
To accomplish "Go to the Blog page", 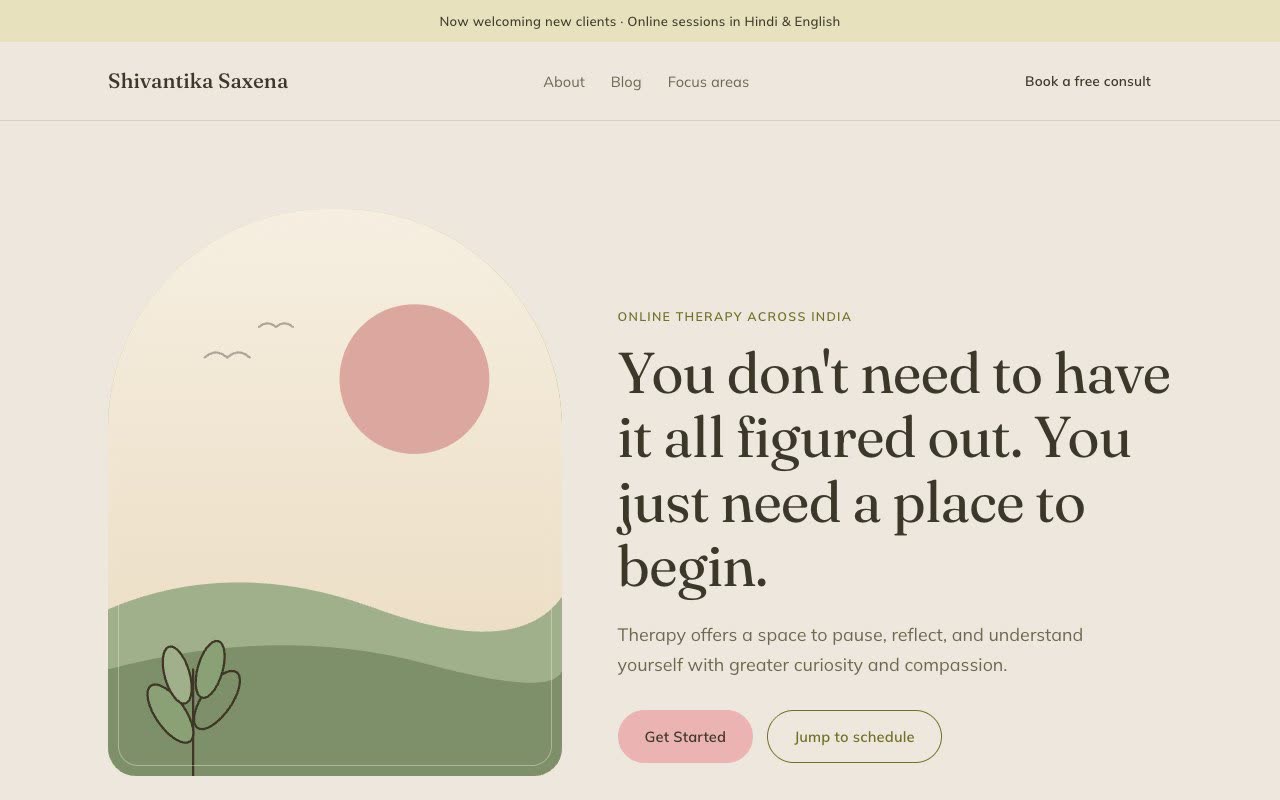I will click(x=626, y=82).
